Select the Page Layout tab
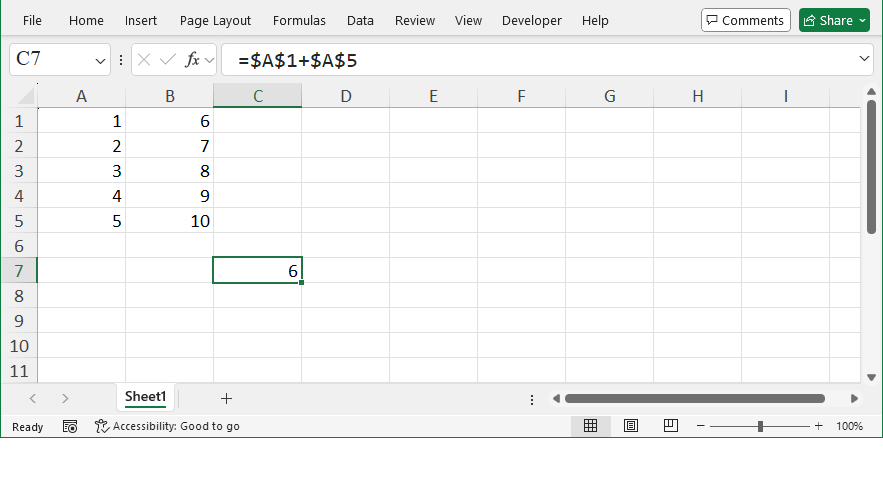Viewport: 883px width, 482px height. 215,21
